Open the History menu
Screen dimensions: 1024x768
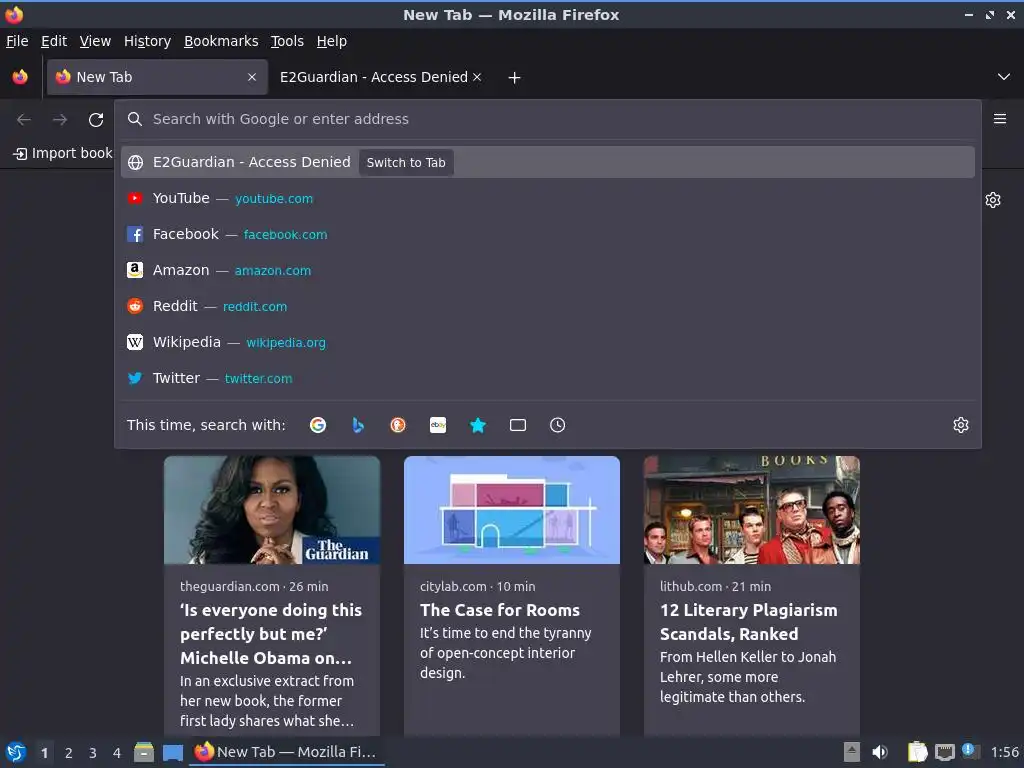(x=148, y=41)
